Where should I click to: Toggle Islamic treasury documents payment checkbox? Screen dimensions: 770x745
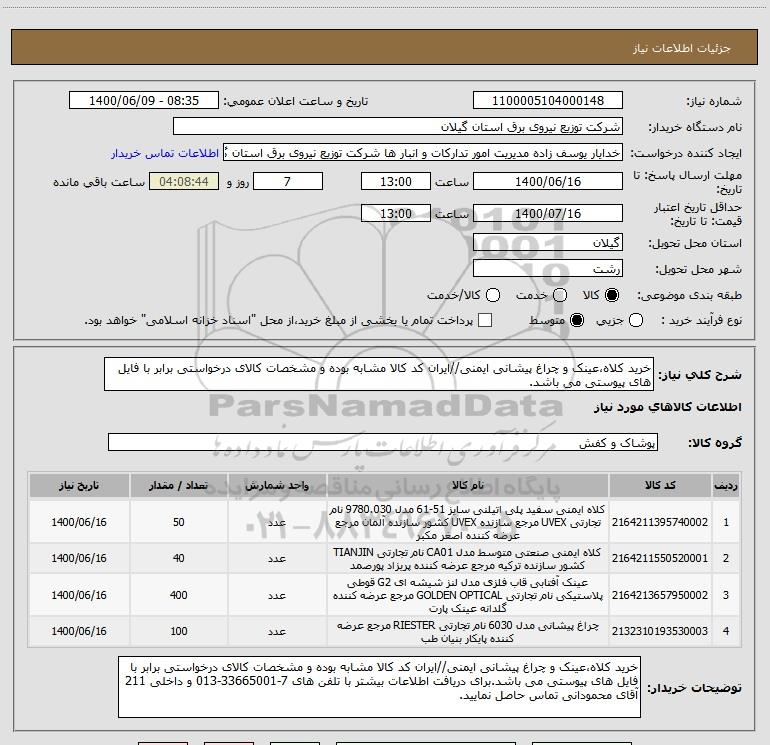(x=485, y=320)
